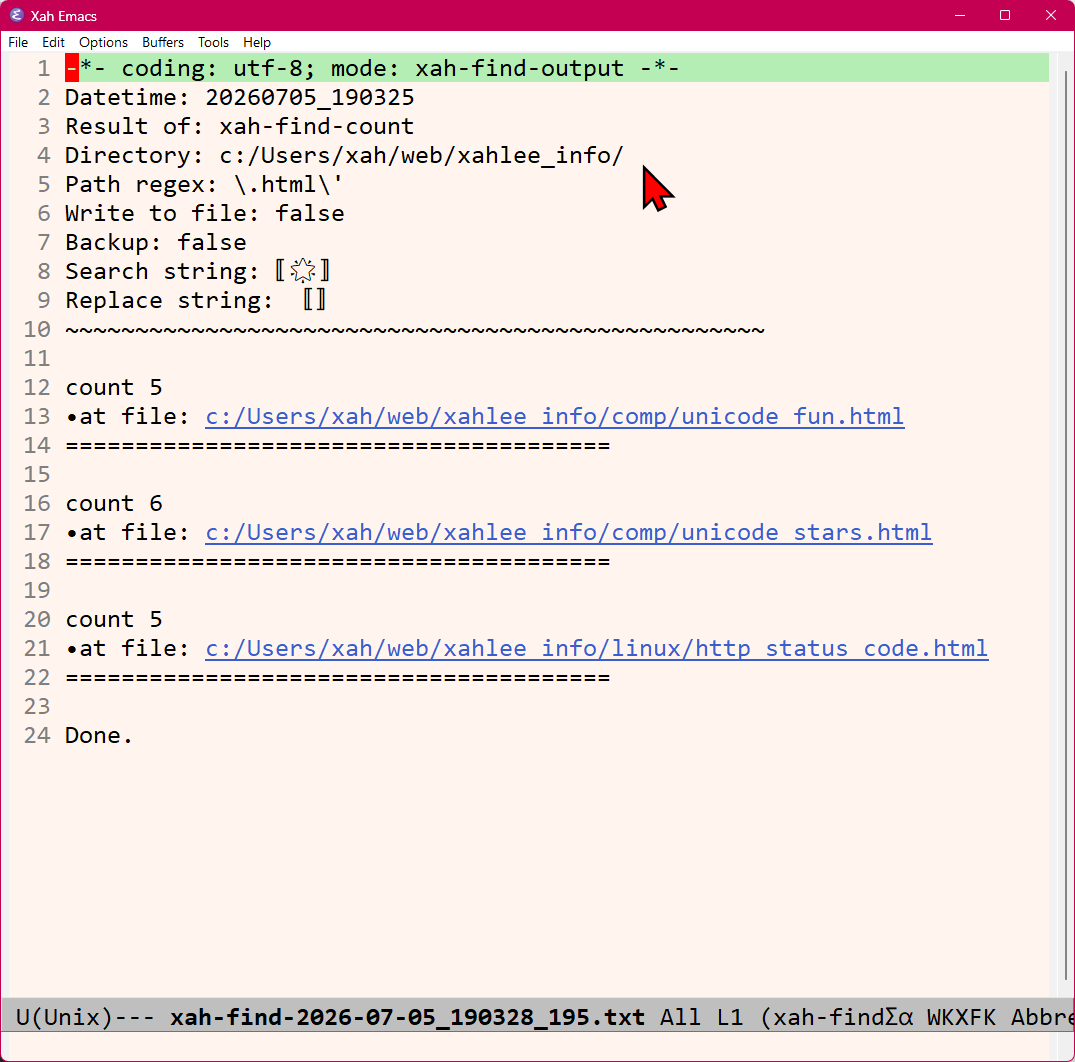Image resolution: width=1075 pixels, height=1062 pixels.
Task: Click the All position indicator in mode line
Action: click(x=680, y=1017)
